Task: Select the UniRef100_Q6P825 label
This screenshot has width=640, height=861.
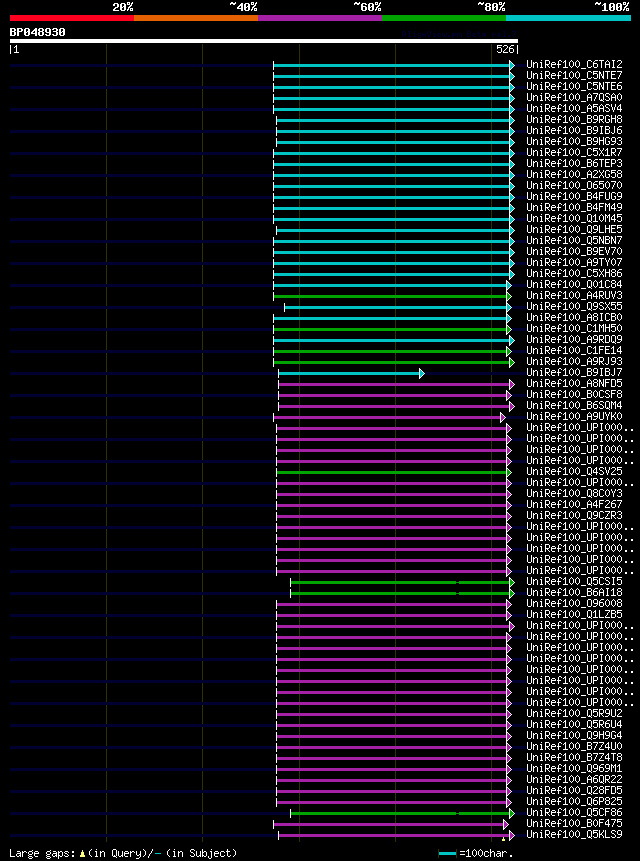Action: (x=574, y=801)
